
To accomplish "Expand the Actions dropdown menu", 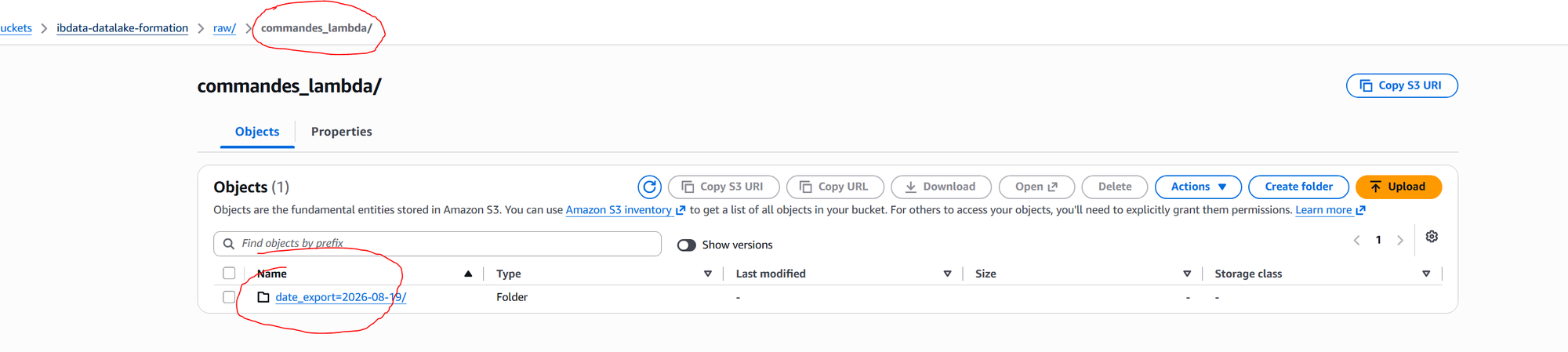I will (1198, 187).
